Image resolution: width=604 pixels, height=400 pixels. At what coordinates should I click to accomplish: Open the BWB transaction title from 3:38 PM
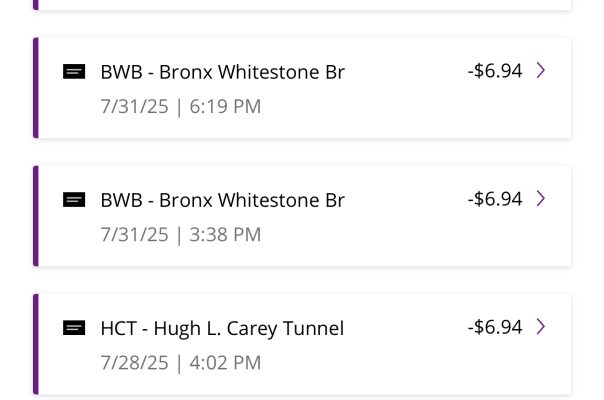222,200
